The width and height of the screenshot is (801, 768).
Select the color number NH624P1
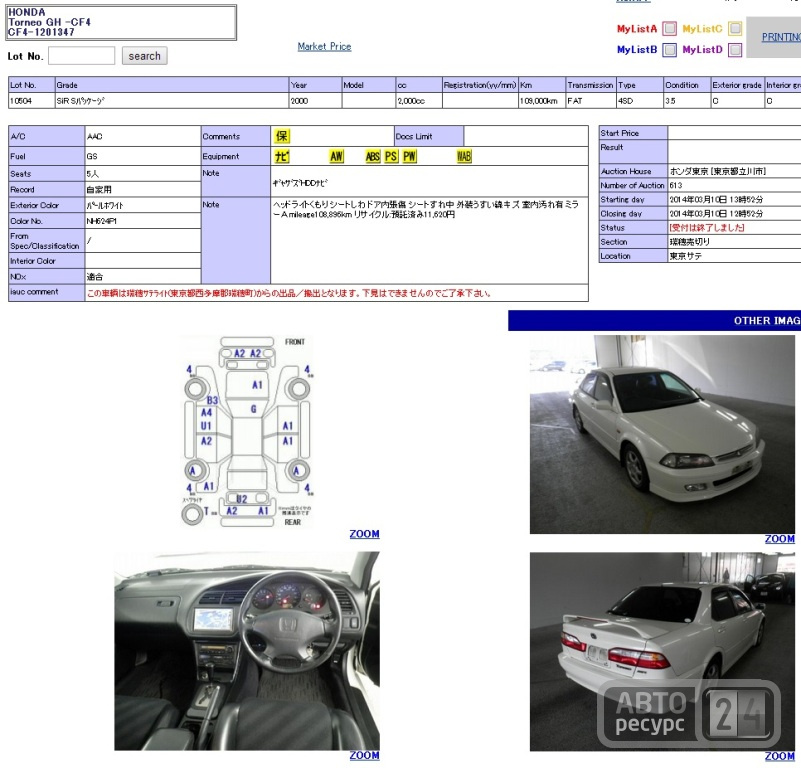point(102,221)
